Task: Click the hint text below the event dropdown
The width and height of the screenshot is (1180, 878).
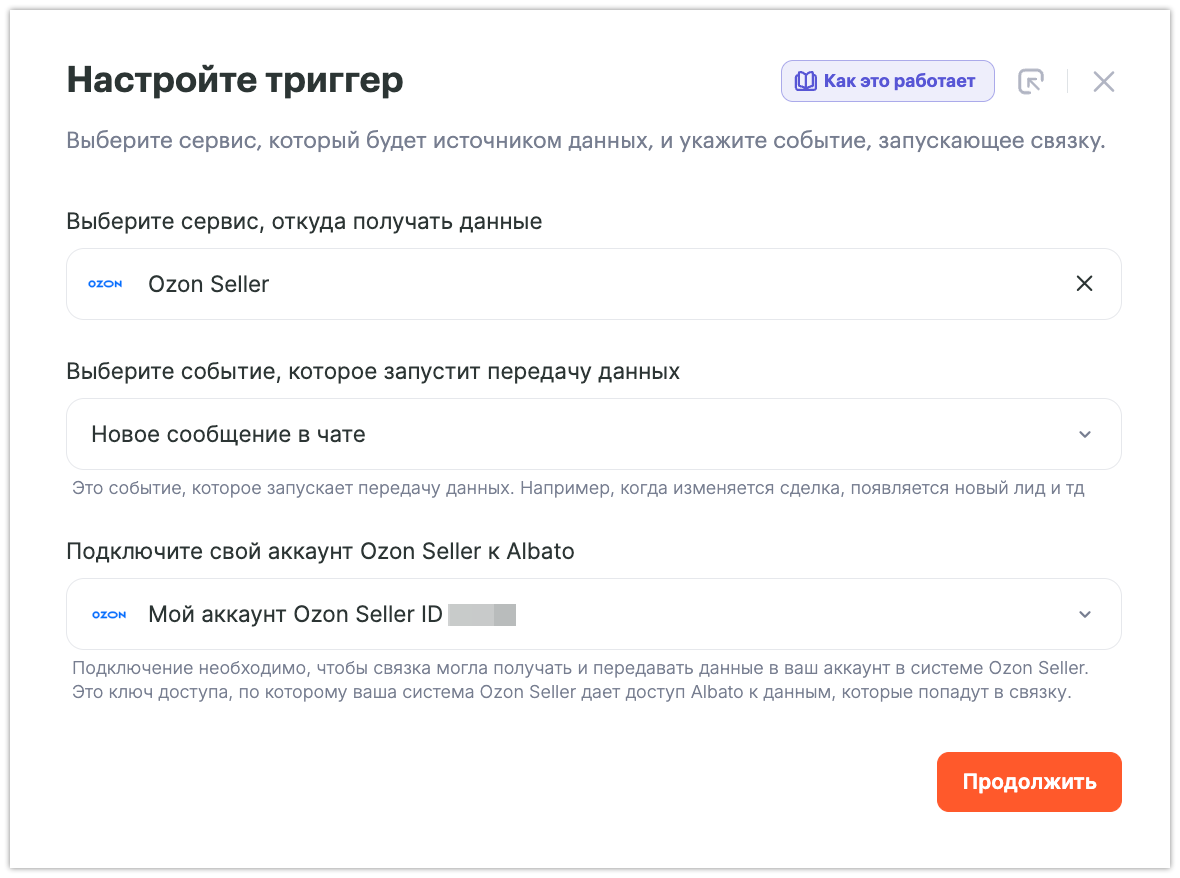Action: (x=578, y=489)
